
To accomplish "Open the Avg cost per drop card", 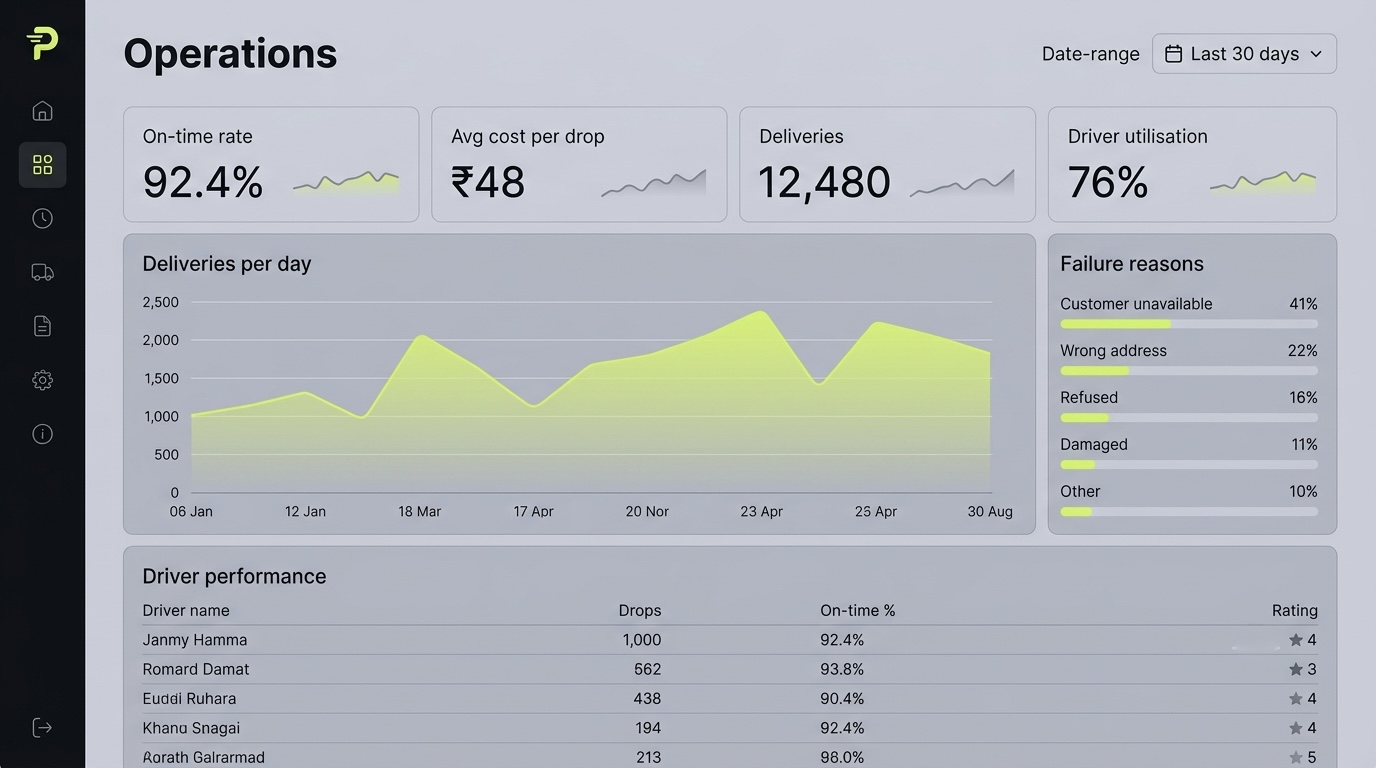I will point(579,164).
